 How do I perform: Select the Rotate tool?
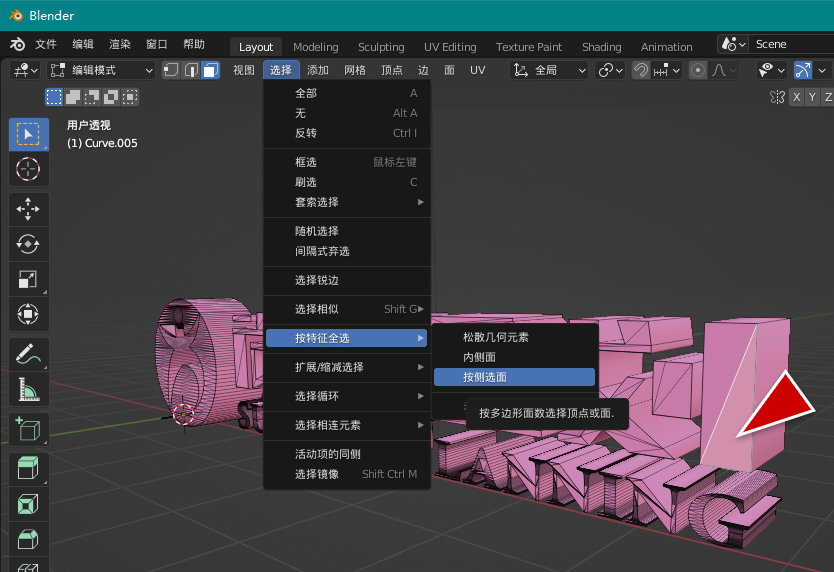[x=28, y=244]
